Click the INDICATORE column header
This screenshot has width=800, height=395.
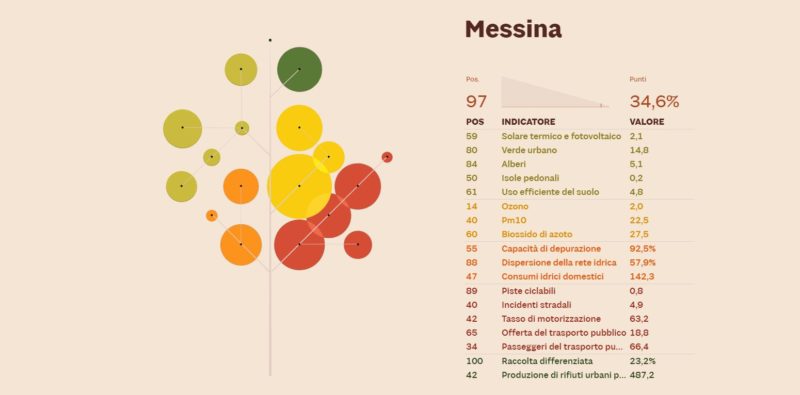click(x=528, y=122)
